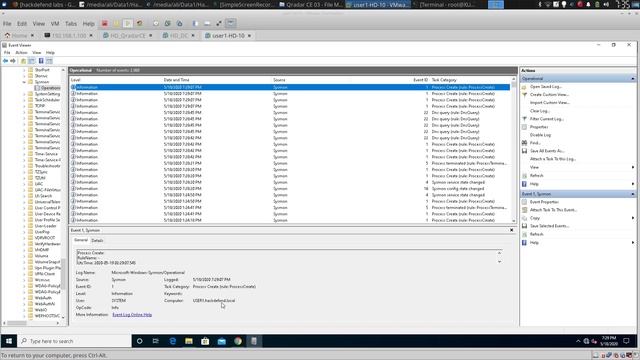Open Microsoft Edge from the taskbar
640x360 pixels.
172,341
